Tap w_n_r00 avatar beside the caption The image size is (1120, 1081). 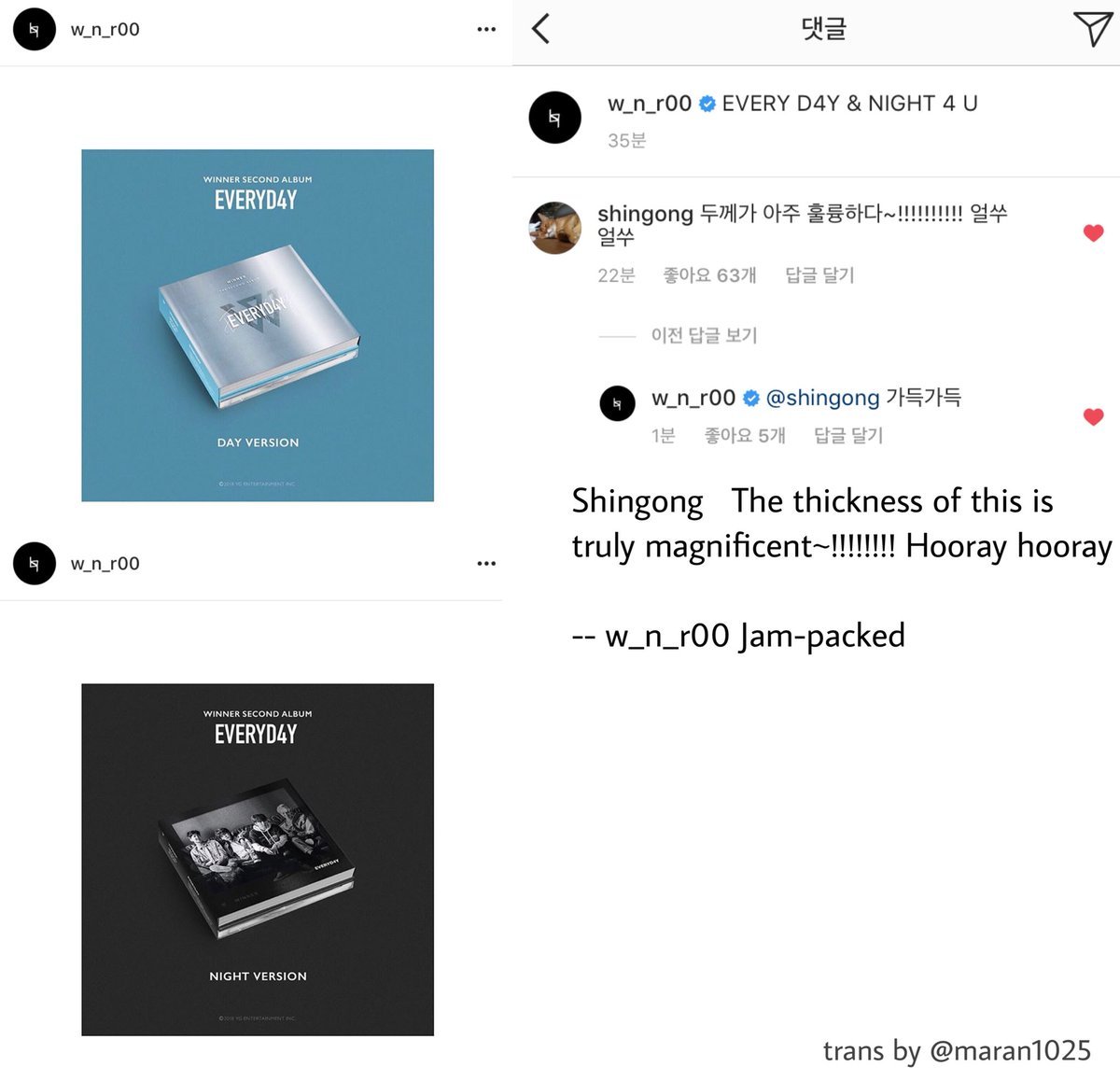(555, 118)
